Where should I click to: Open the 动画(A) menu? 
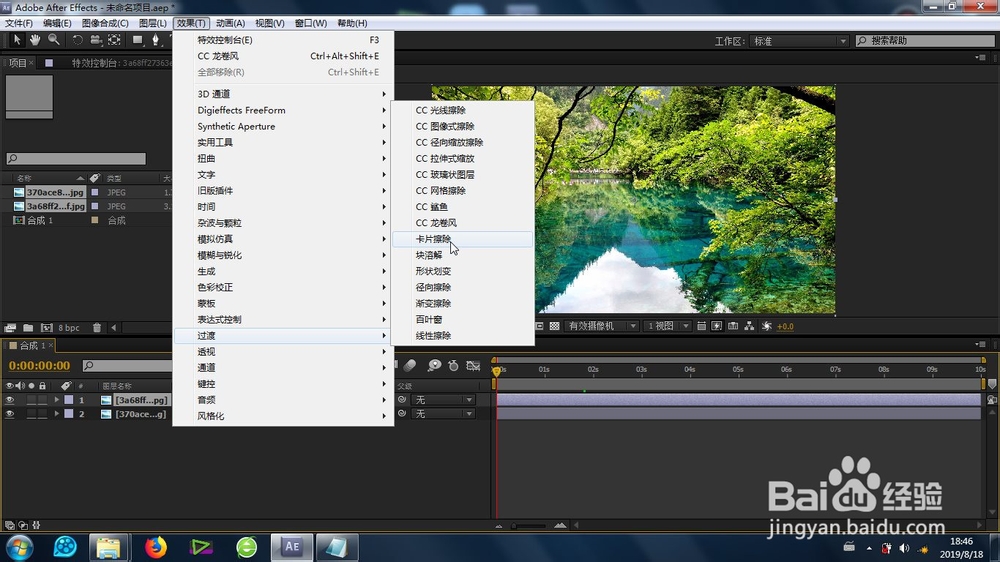230,23
